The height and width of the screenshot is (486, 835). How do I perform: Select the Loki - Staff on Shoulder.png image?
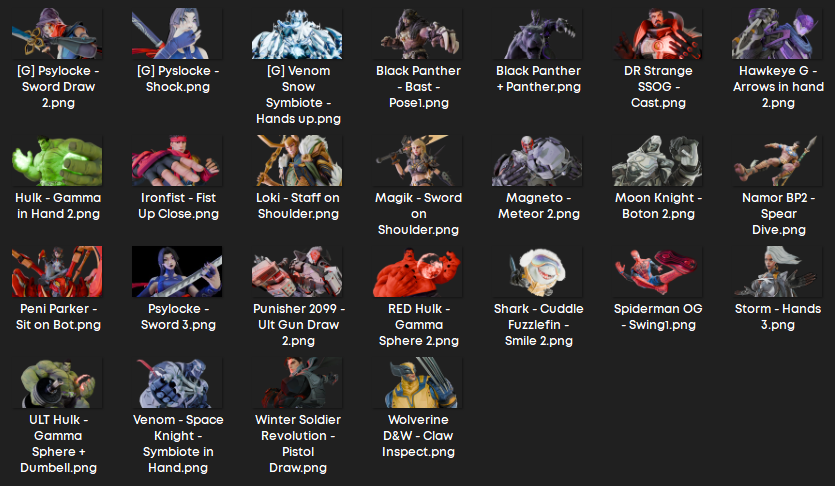(x=297, y=161)
